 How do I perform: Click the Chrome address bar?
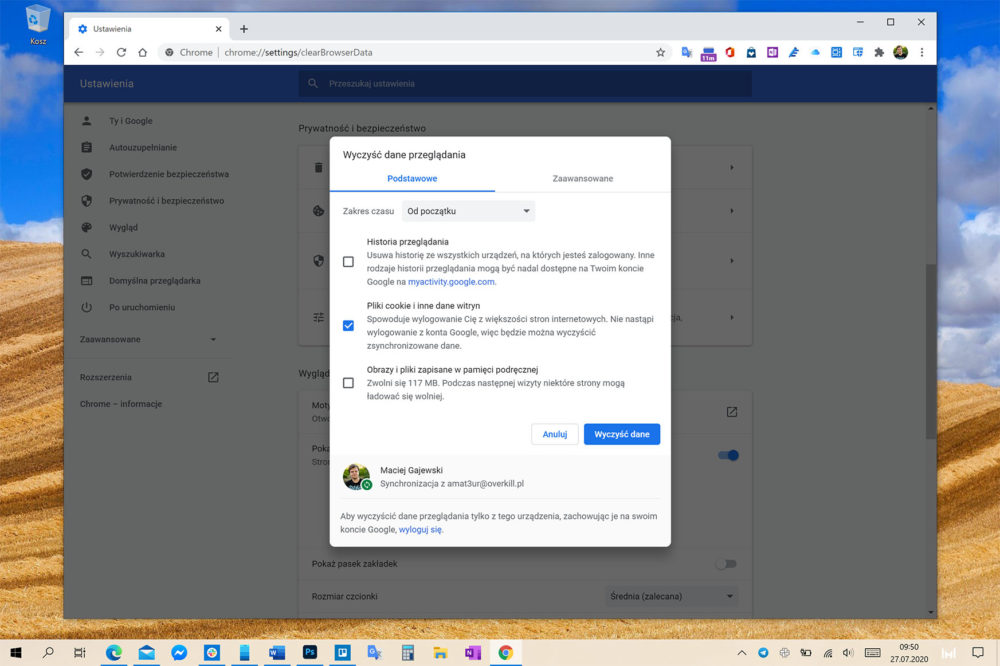414,52
